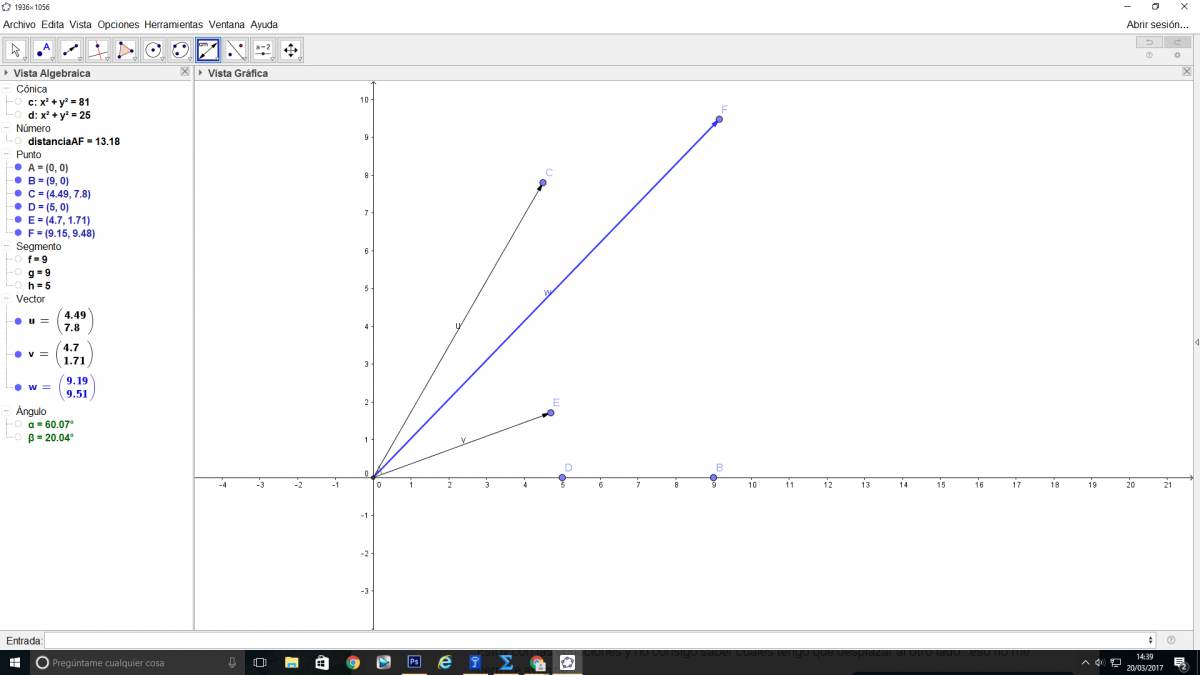Pick the Circle with Center tool
The image size is (1200, 675).
click(x=153, y=49)
